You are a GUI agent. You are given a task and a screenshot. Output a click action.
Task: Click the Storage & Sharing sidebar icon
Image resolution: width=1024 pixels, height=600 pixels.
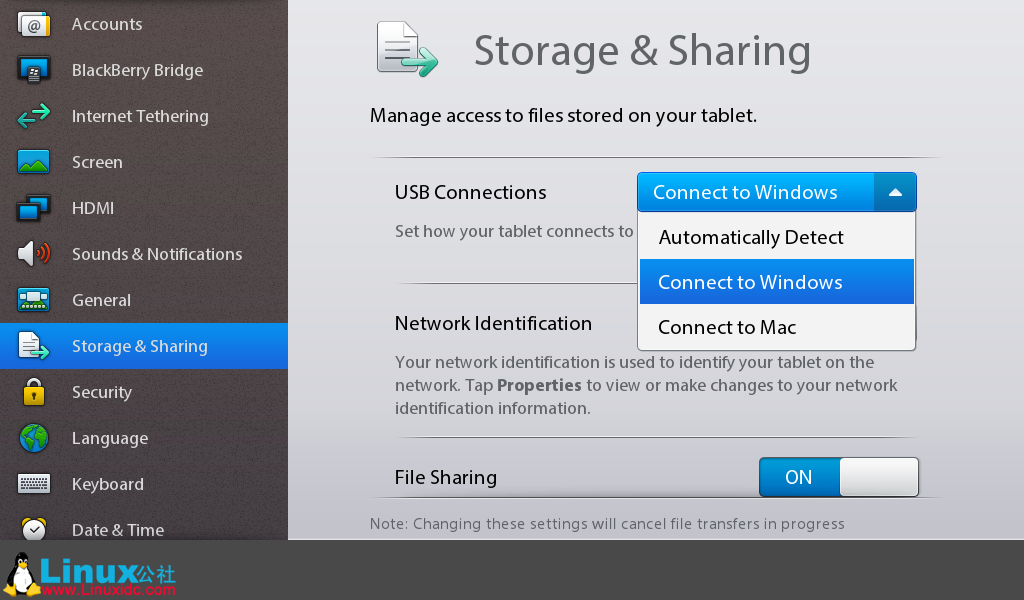tap(33, 346)
